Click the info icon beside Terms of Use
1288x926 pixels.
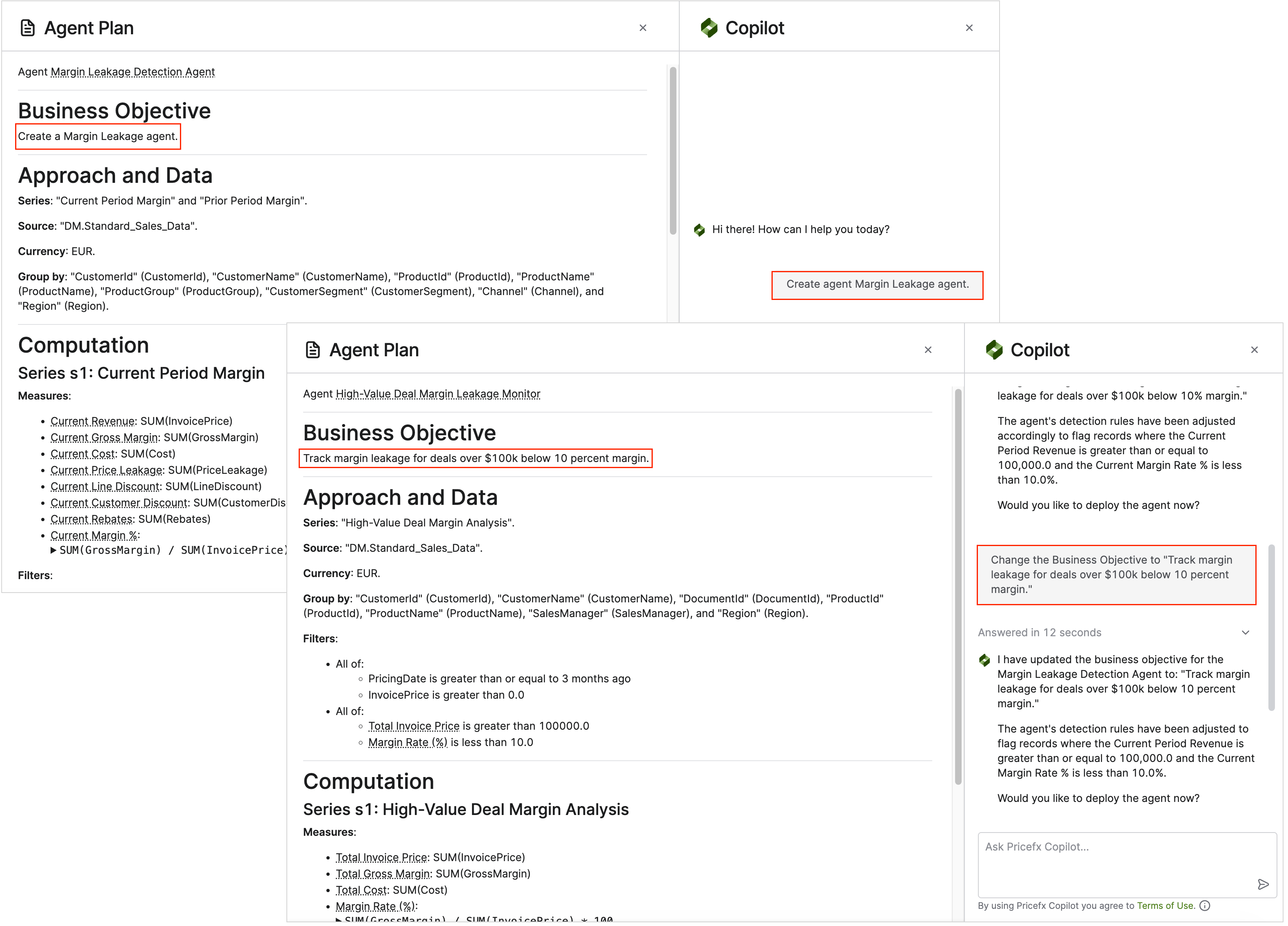[1205, 906]
